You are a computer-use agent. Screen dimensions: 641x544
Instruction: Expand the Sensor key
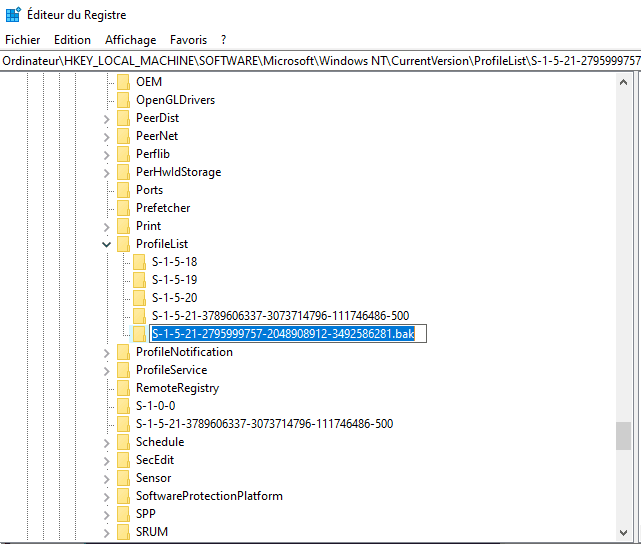pos(107,479)
